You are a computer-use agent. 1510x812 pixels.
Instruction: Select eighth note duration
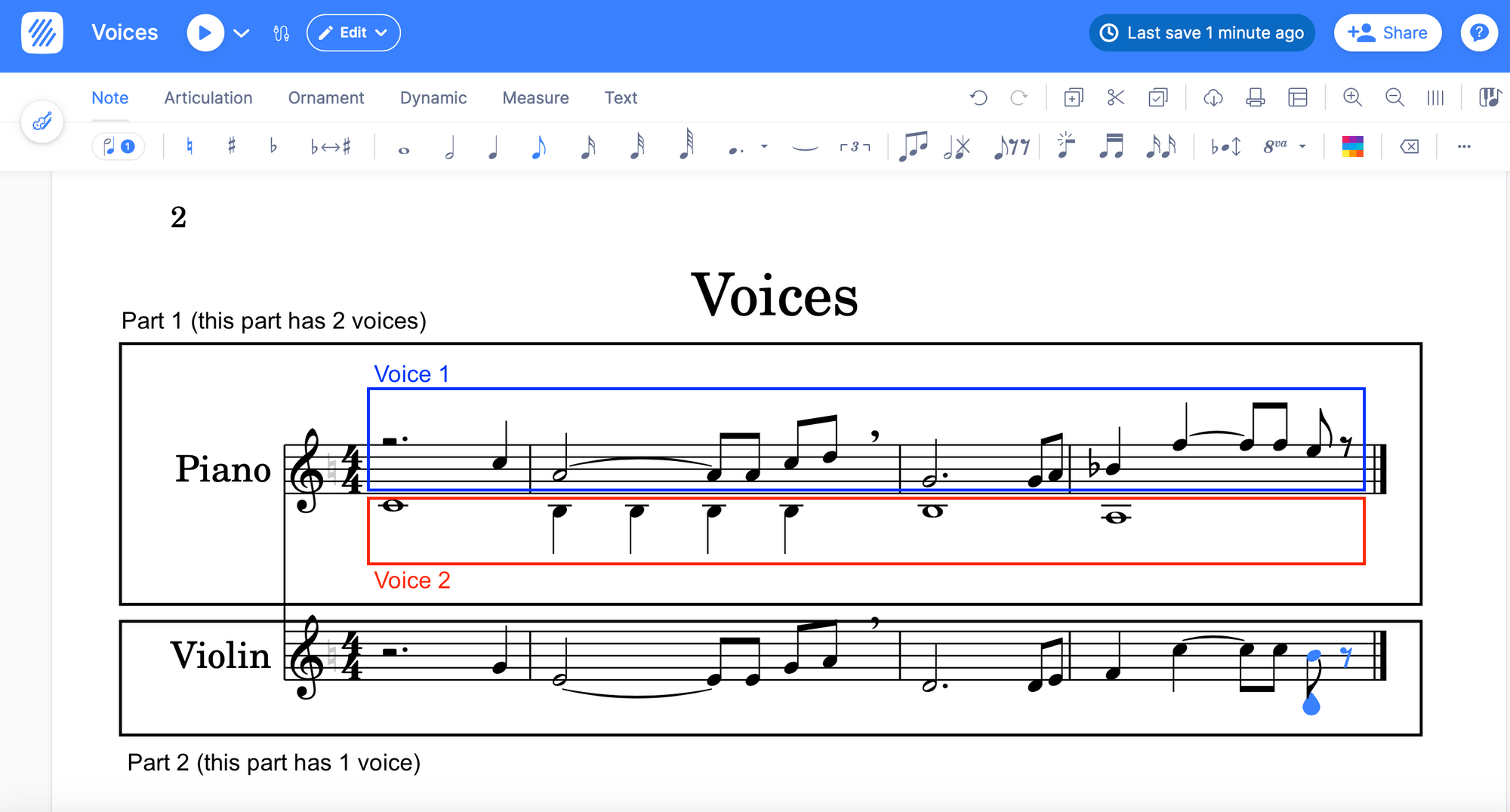coord(538,146)
